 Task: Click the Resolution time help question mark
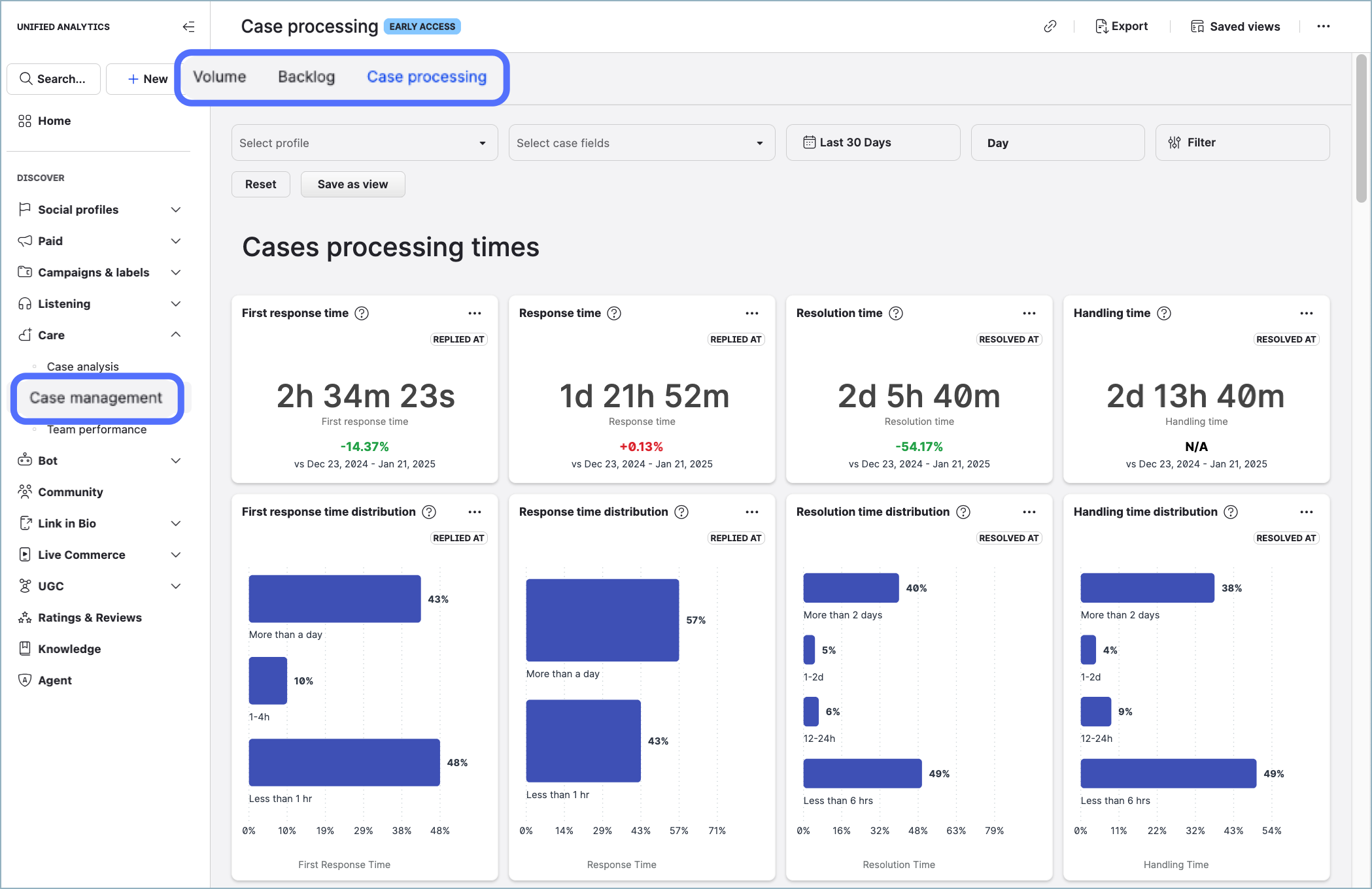click(x=896, y=313)
